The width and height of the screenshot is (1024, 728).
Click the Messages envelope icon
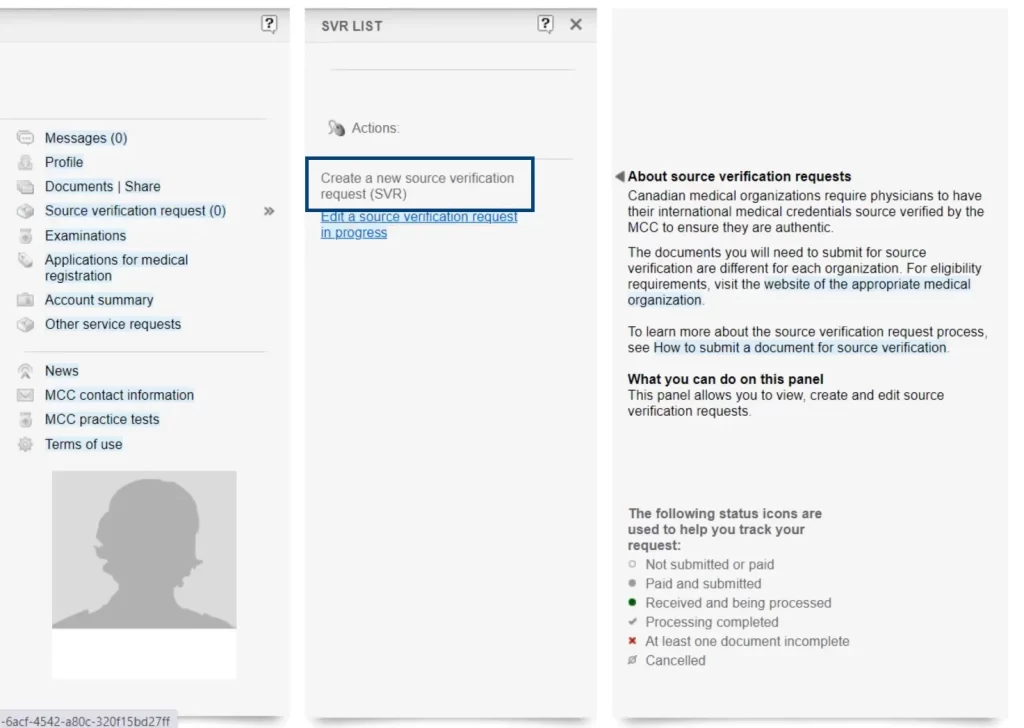point(26,138)
